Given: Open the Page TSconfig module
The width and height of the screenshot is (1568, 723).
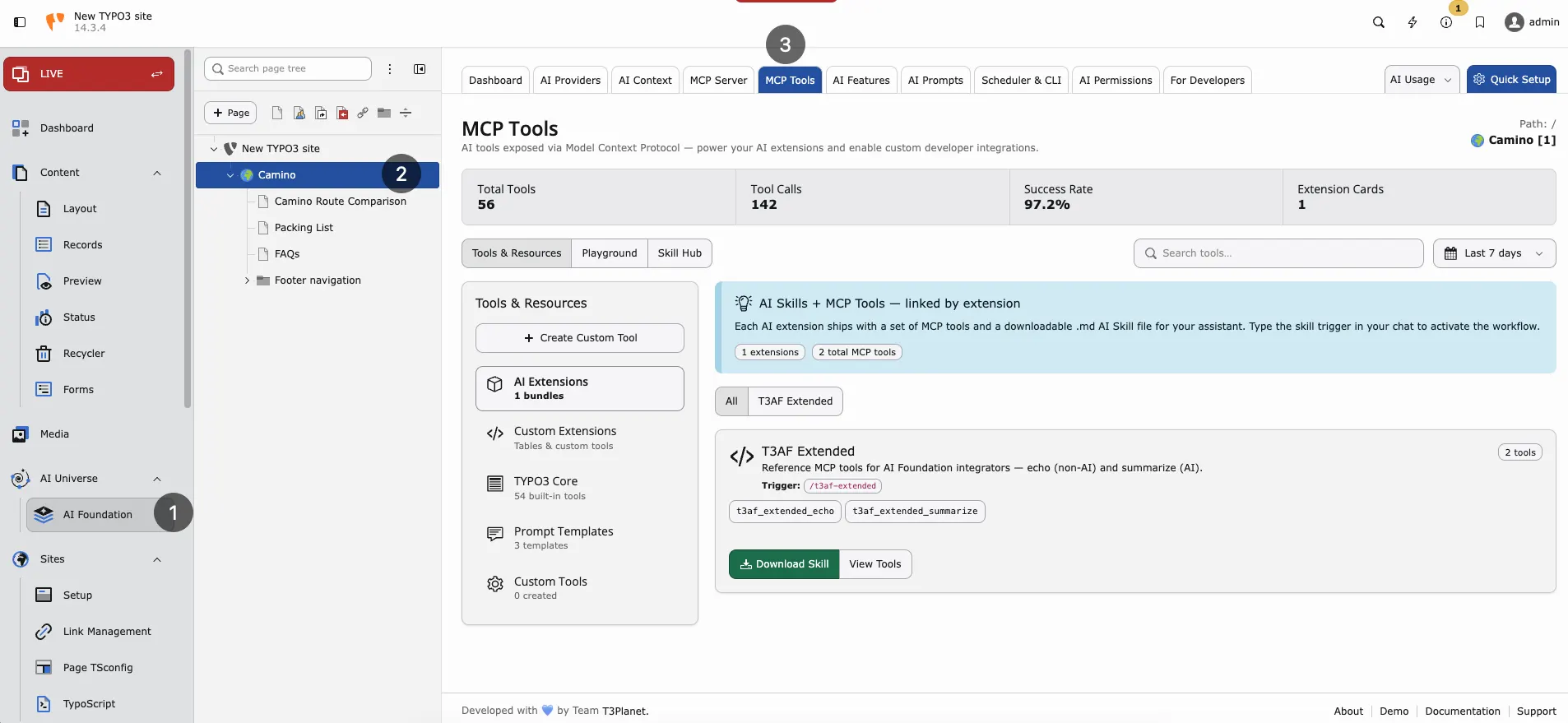Looking at the screenshot, I should coord(100,668).
